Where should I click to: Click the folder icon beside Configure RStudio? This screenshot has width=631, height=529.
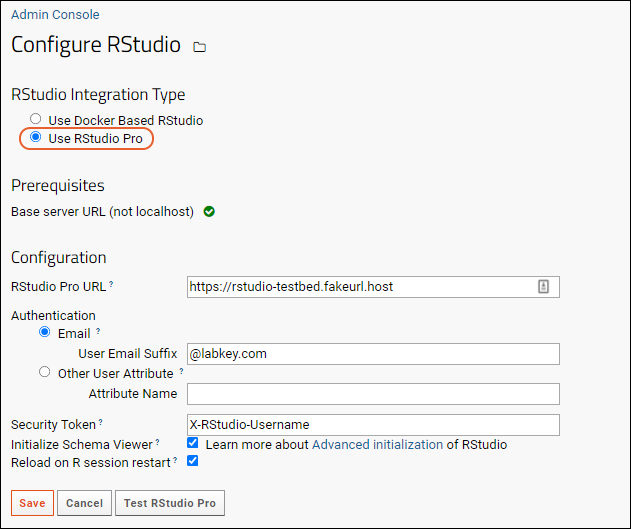point(199,47)
